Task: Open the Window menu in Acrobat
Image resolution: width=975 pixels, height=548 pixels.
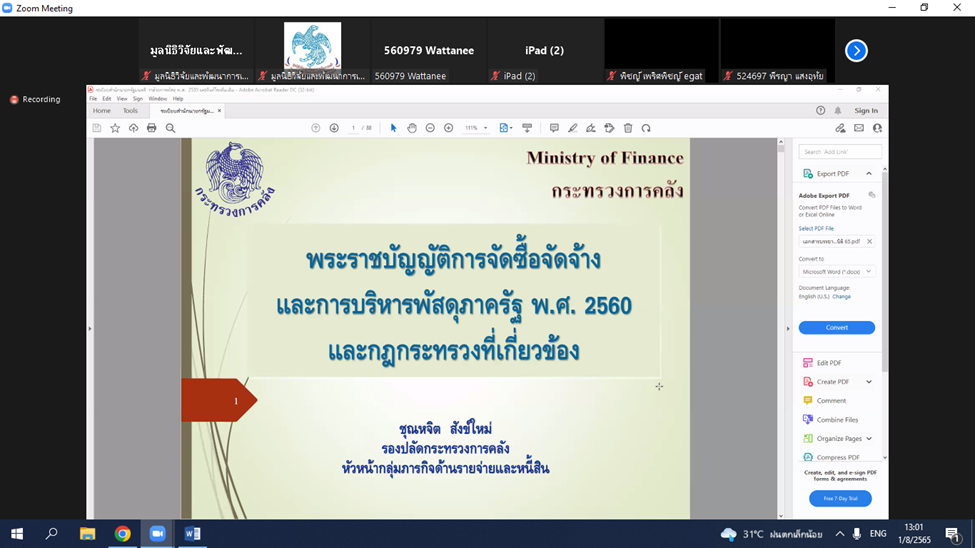Action: (x=157, y=98)
